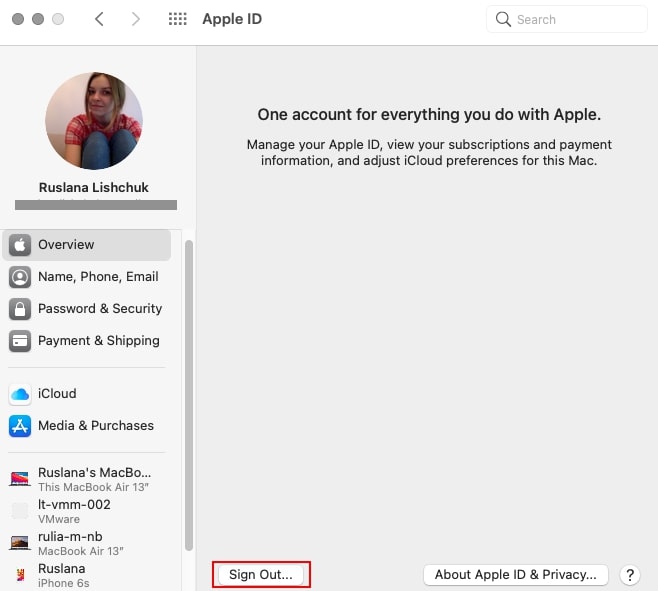Viewport: 658px width, 591px height.
Task: Click the Media & Purchases App Store icon
Action: pyautogui.click(x=20, y=426)
